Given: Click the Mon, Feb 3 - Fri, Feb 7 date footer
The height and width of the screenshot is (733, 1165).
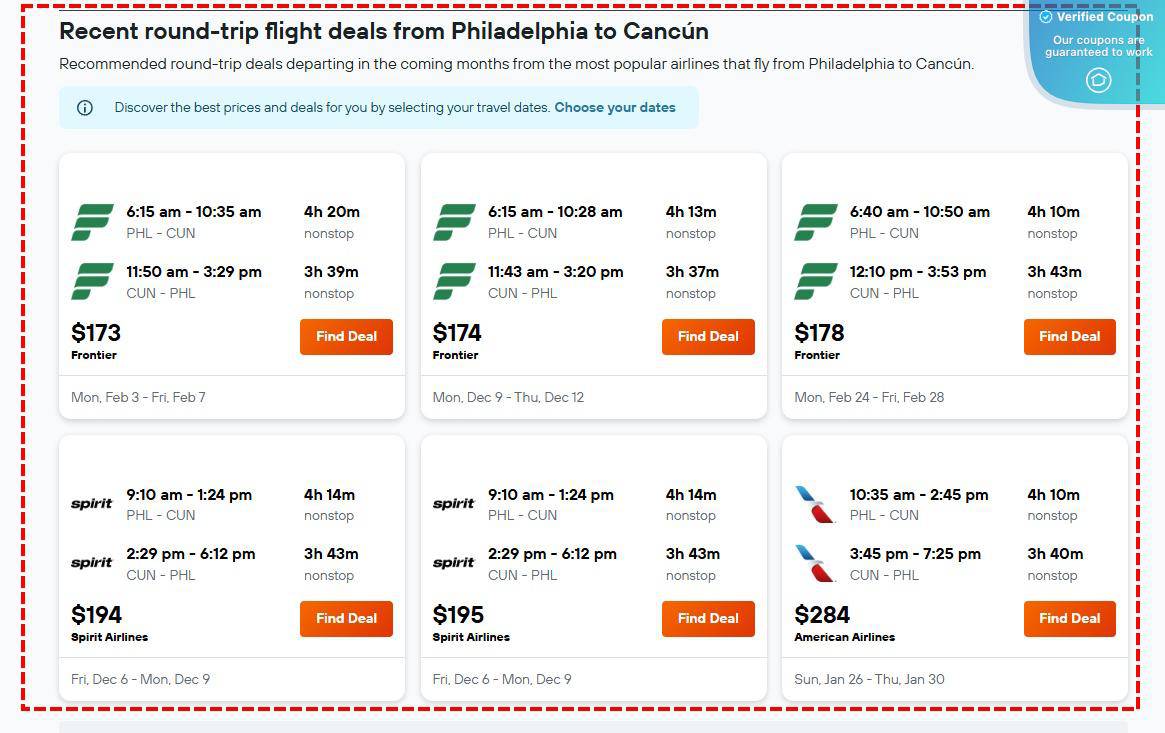Looking at the screenshot, I should (138, 397).
